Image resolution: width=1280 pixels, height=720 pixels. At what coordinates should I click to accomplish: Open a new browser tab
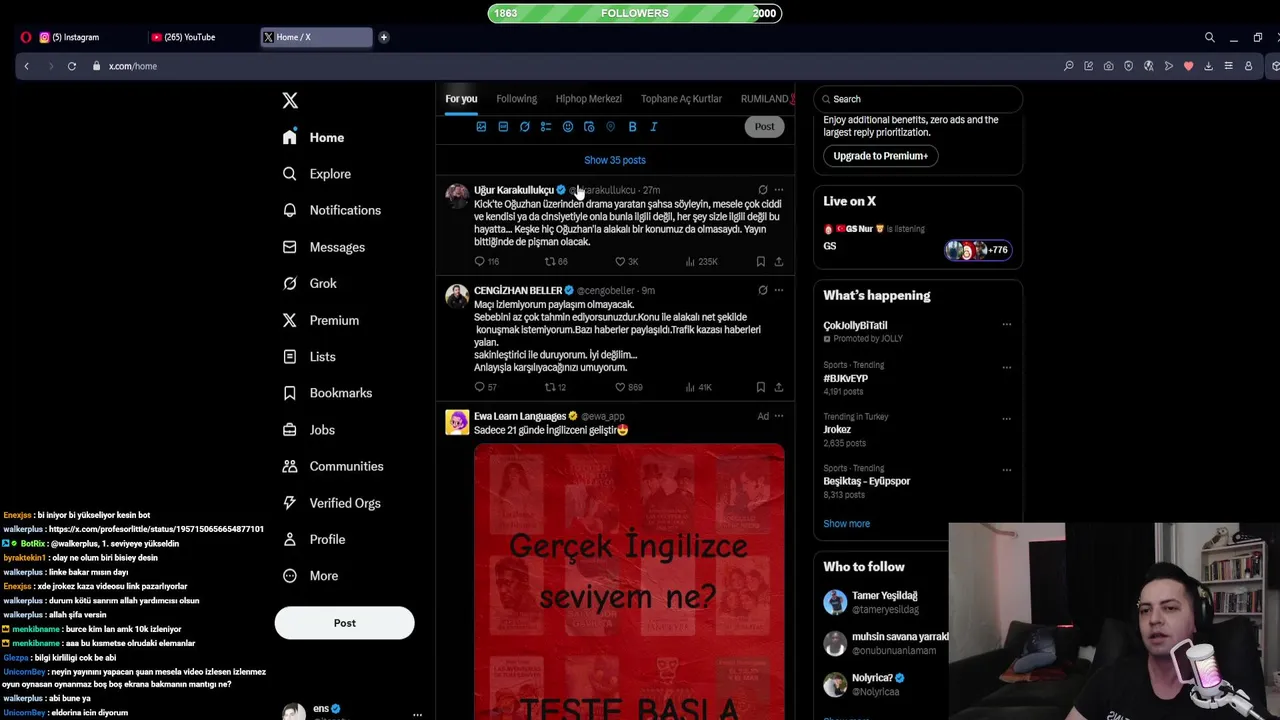[383, 37]
